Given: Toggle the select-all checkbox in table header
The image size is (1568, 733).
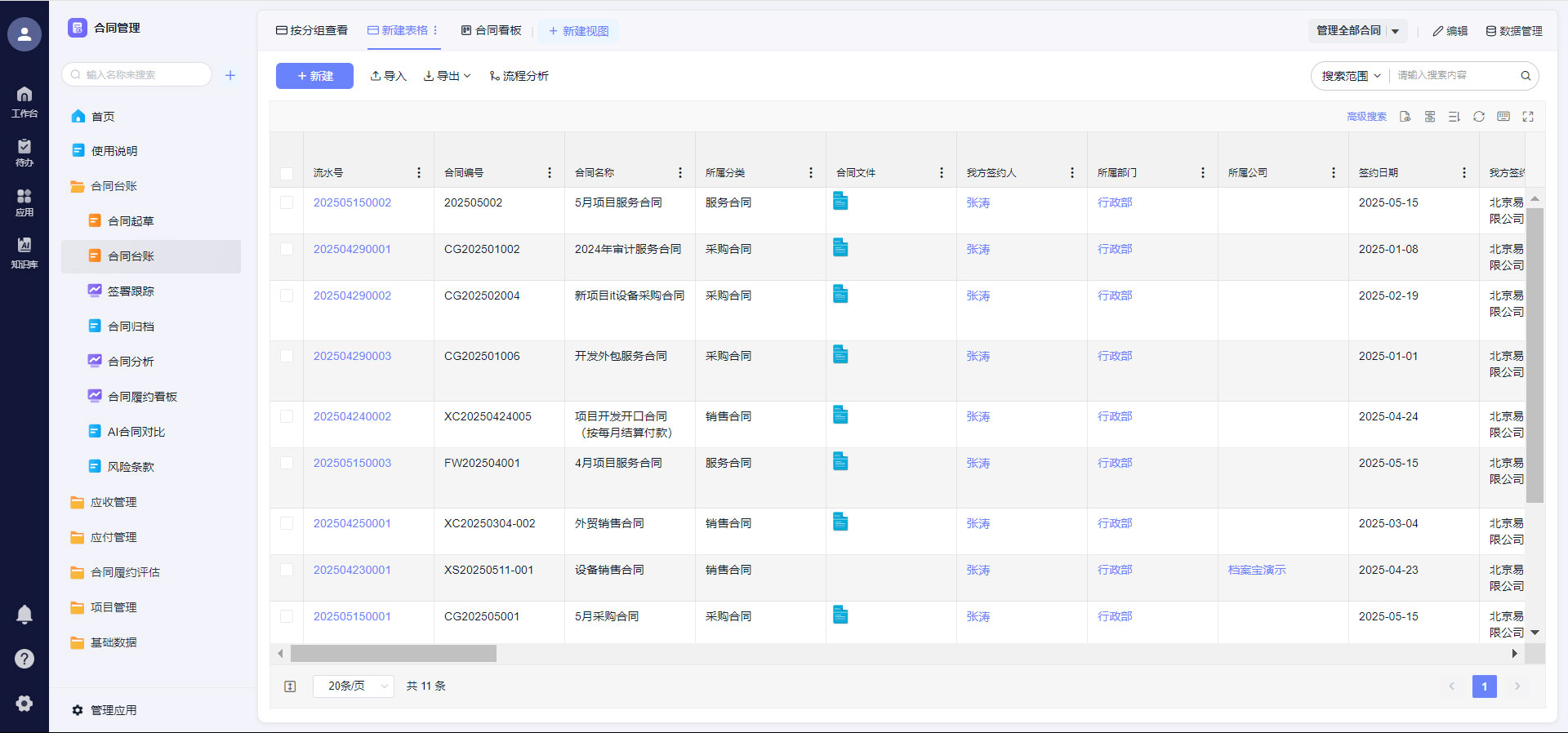Looking at the screenshot, I should (x=287, y=173).
